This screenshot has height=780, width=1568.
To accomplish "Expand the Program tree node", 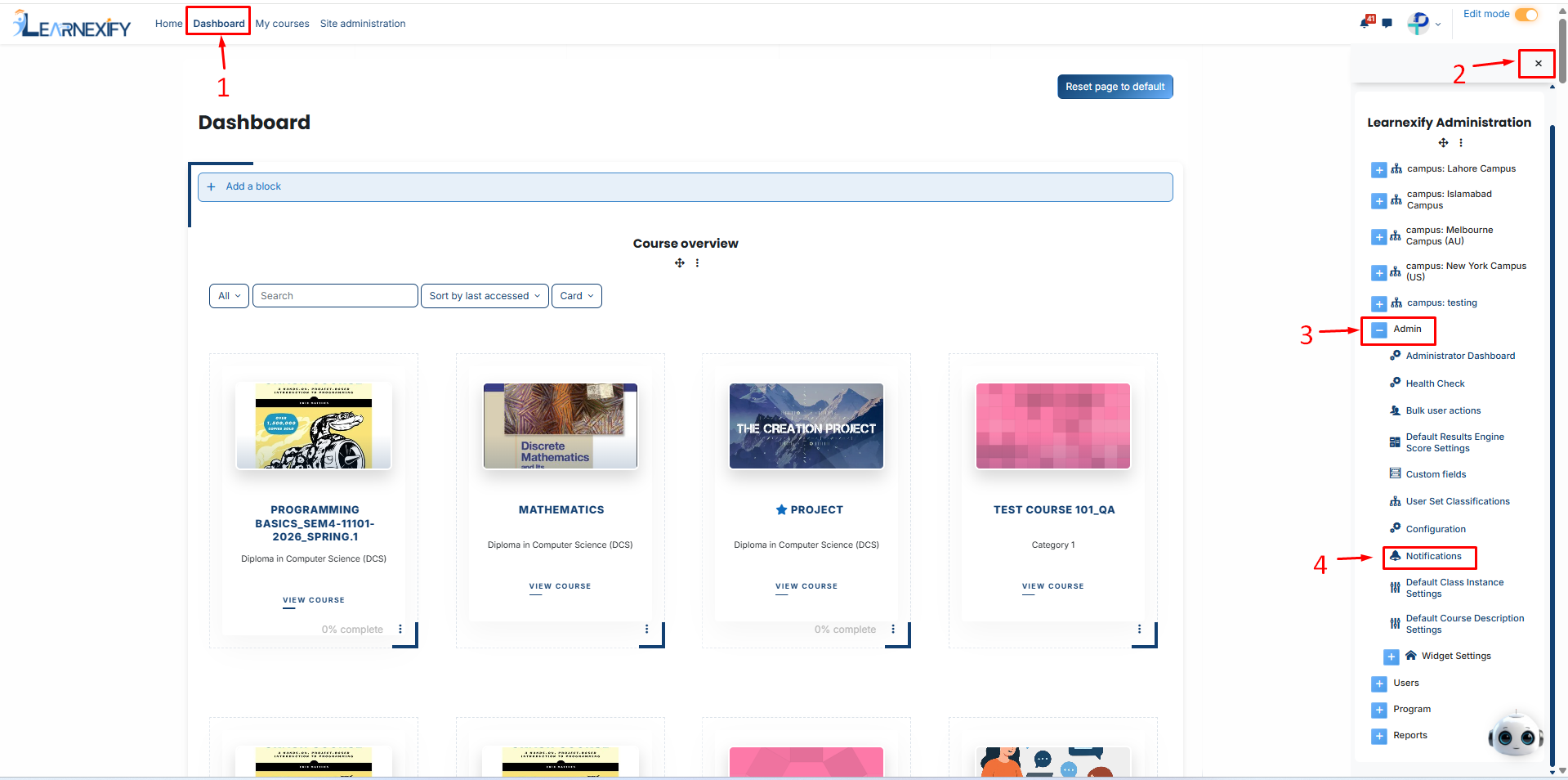I will pyautogui.click(x=1379, y=710).
